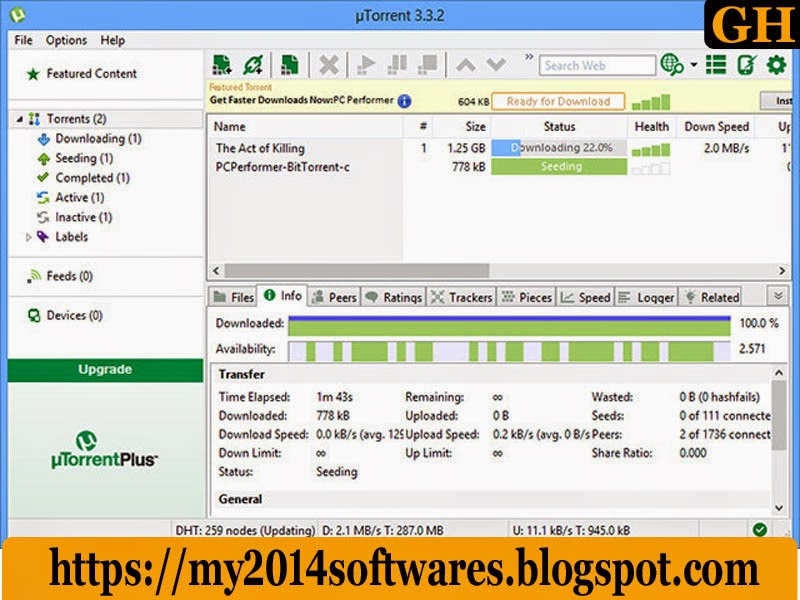Click the right arrow of the horizontal scrollbar
Screen dimensions: 800x600
[782, 271]
